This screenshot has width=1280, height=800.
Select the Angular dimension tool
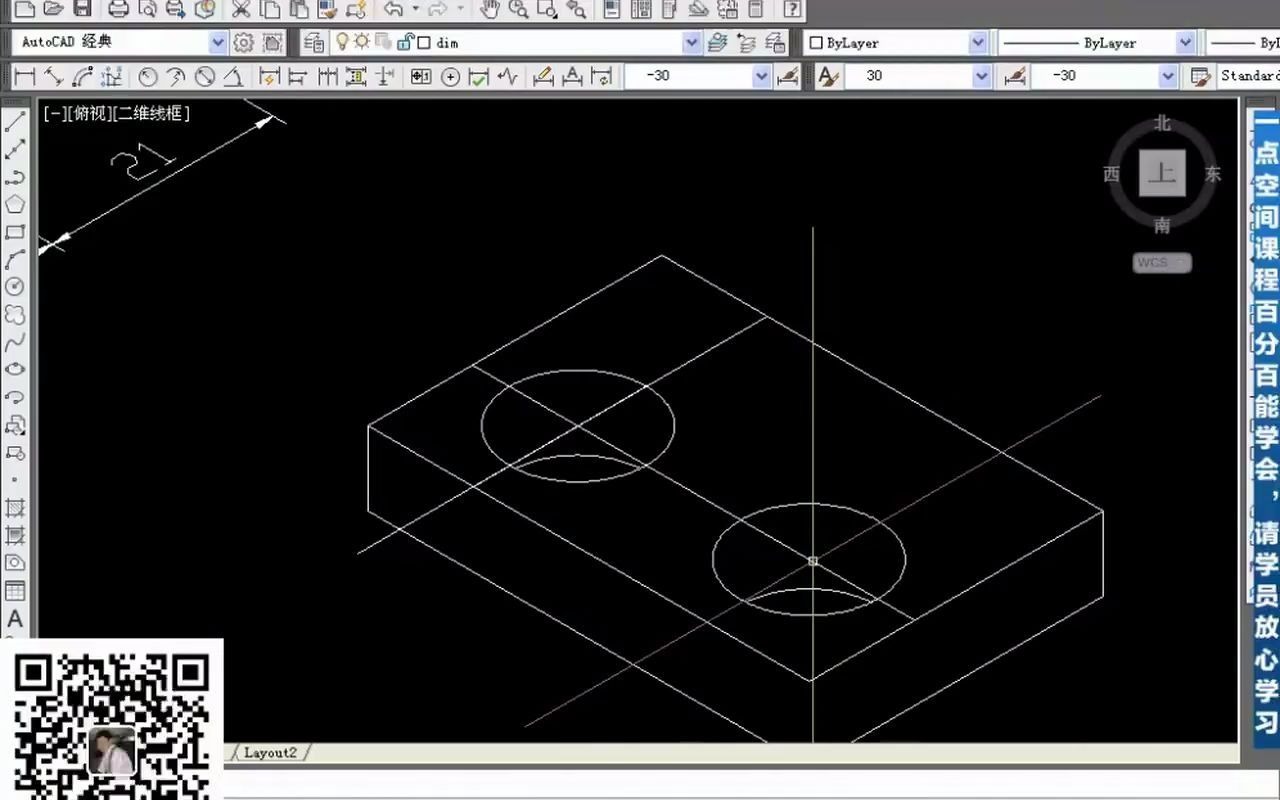(233, 76)
